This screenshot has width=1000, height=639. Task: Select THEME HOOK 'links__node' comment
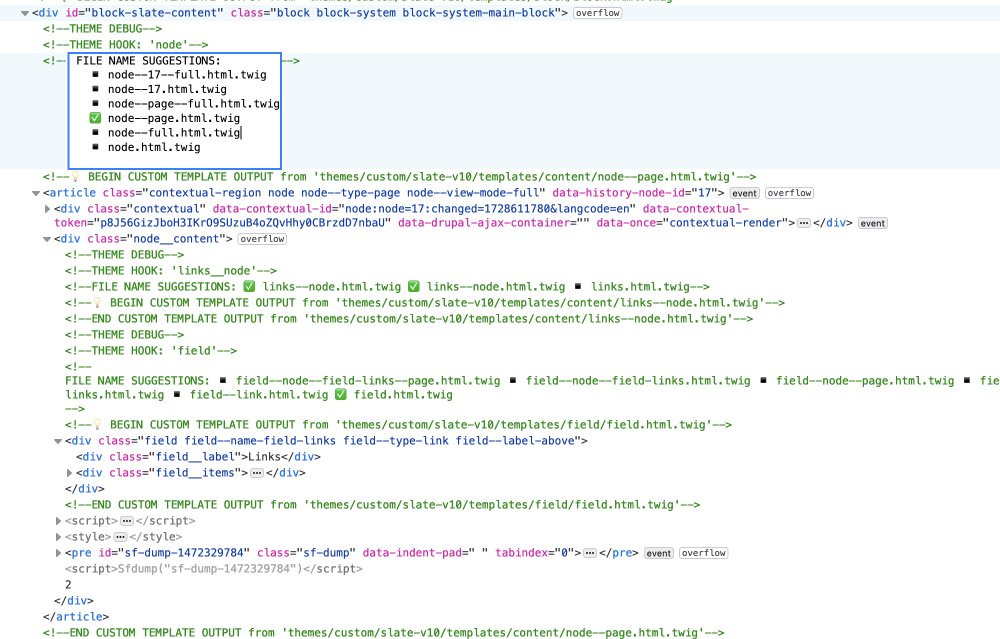tap(171, 271)
